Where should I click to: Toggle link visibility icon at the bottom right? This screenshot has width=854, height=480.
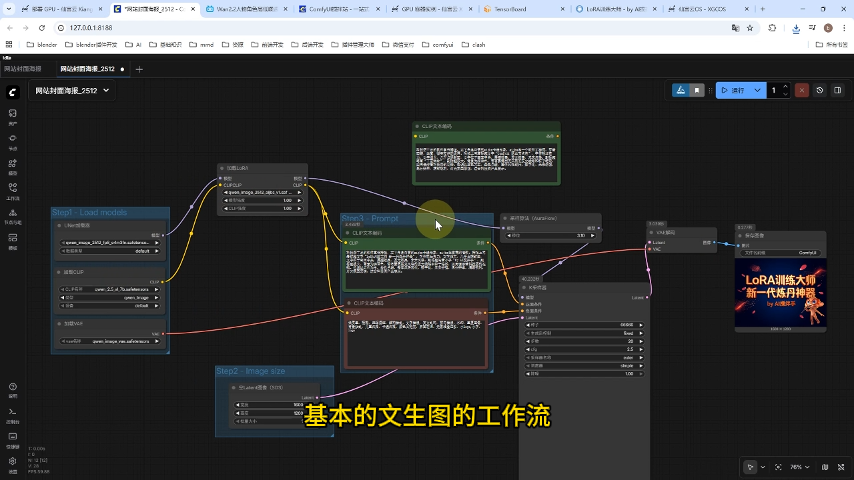841,467
